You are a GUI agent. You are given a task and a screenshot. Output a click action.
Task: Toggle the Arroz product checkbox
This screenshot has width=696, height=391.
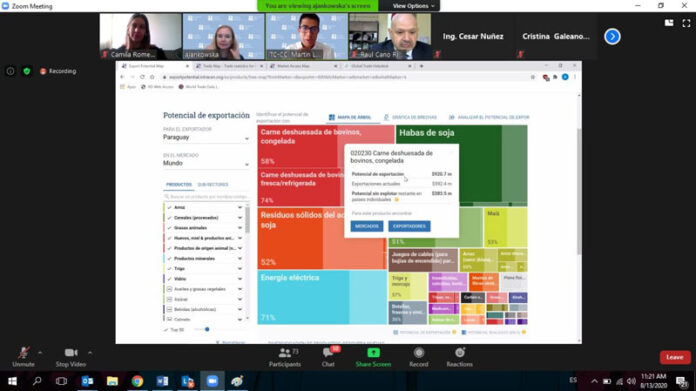point(169,207)
